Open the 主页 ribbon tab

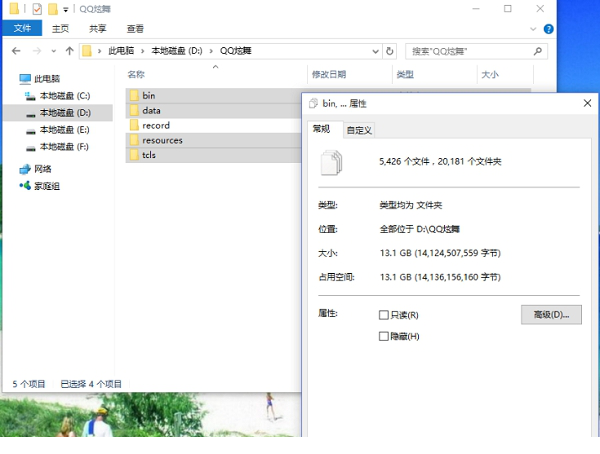click(x=60, y=29)
